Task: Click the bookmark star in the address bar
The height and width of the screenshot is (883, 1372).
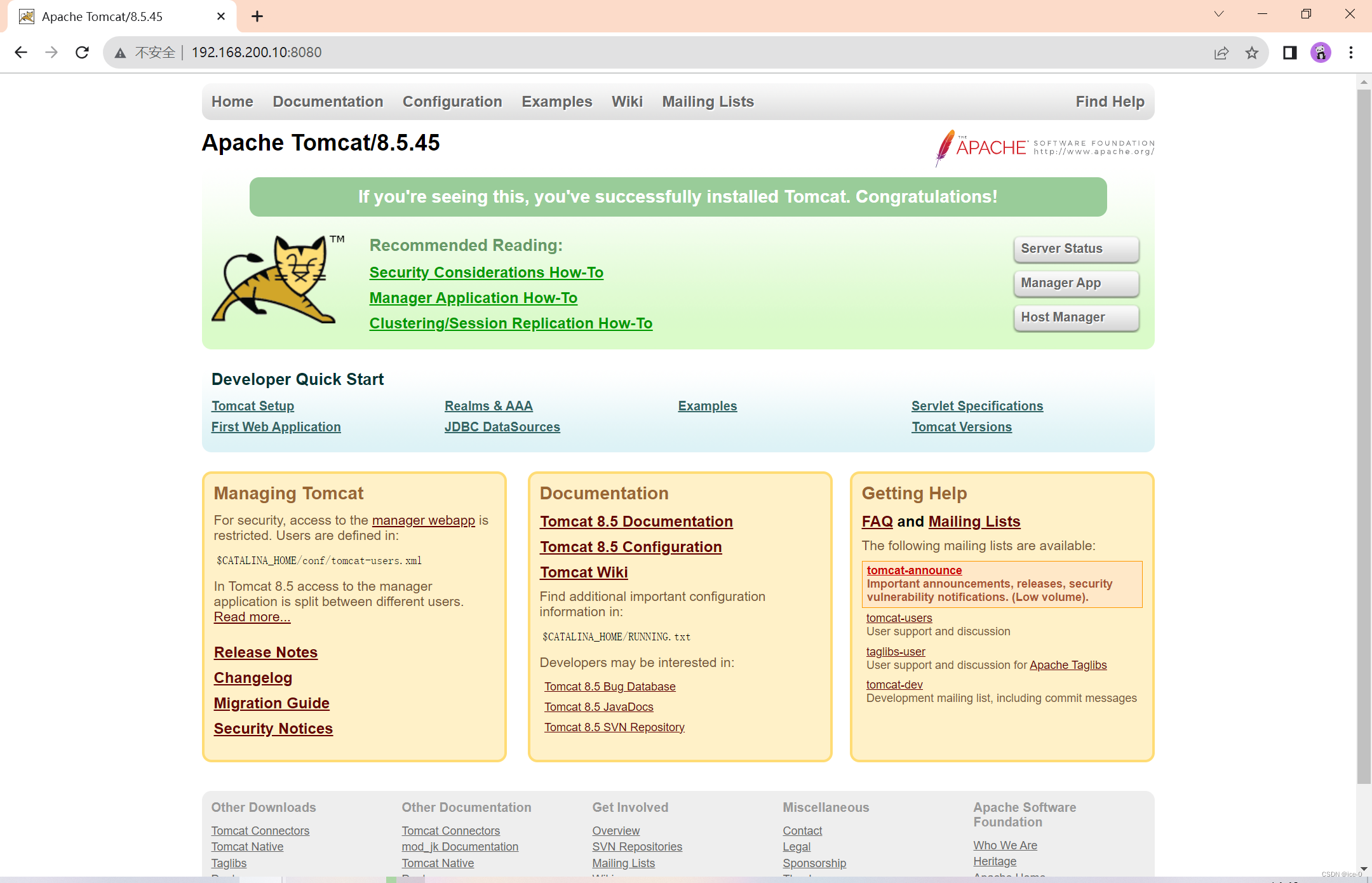Action: [x=1251, y=53]
